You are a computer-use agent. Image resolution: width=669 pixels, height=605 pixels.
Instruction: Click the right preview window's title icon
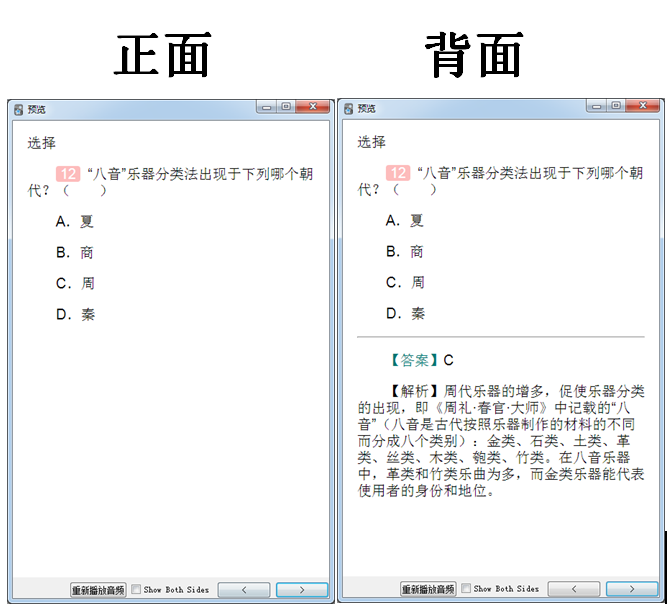pyautogui.click(x=349, y=109)
